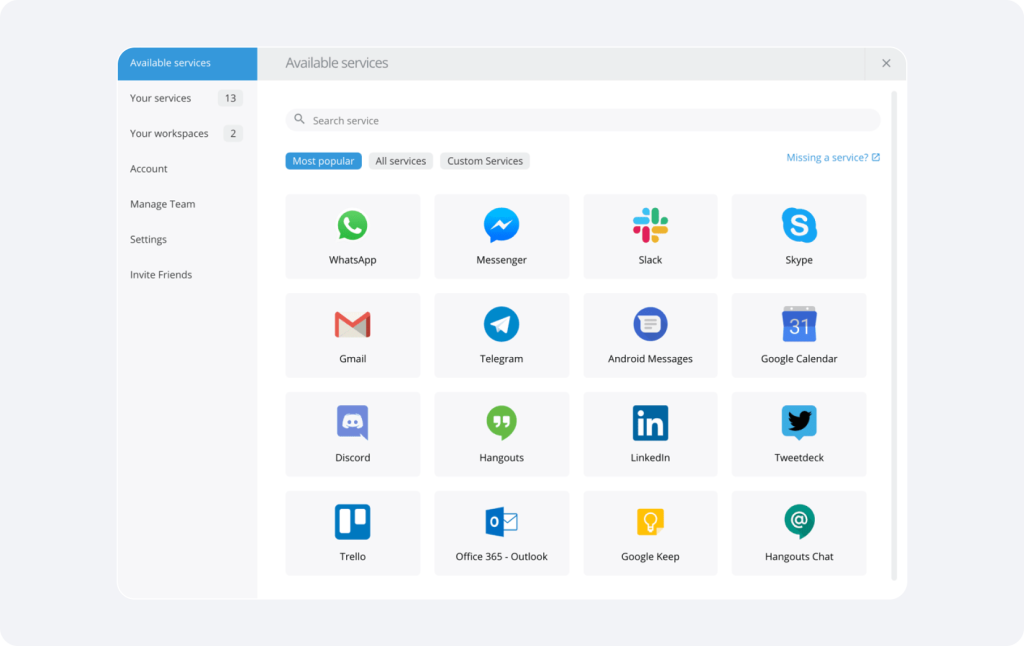The image size is (1024, 646).
Task: Choose the Trello service icon
Action: click(353, 522)
